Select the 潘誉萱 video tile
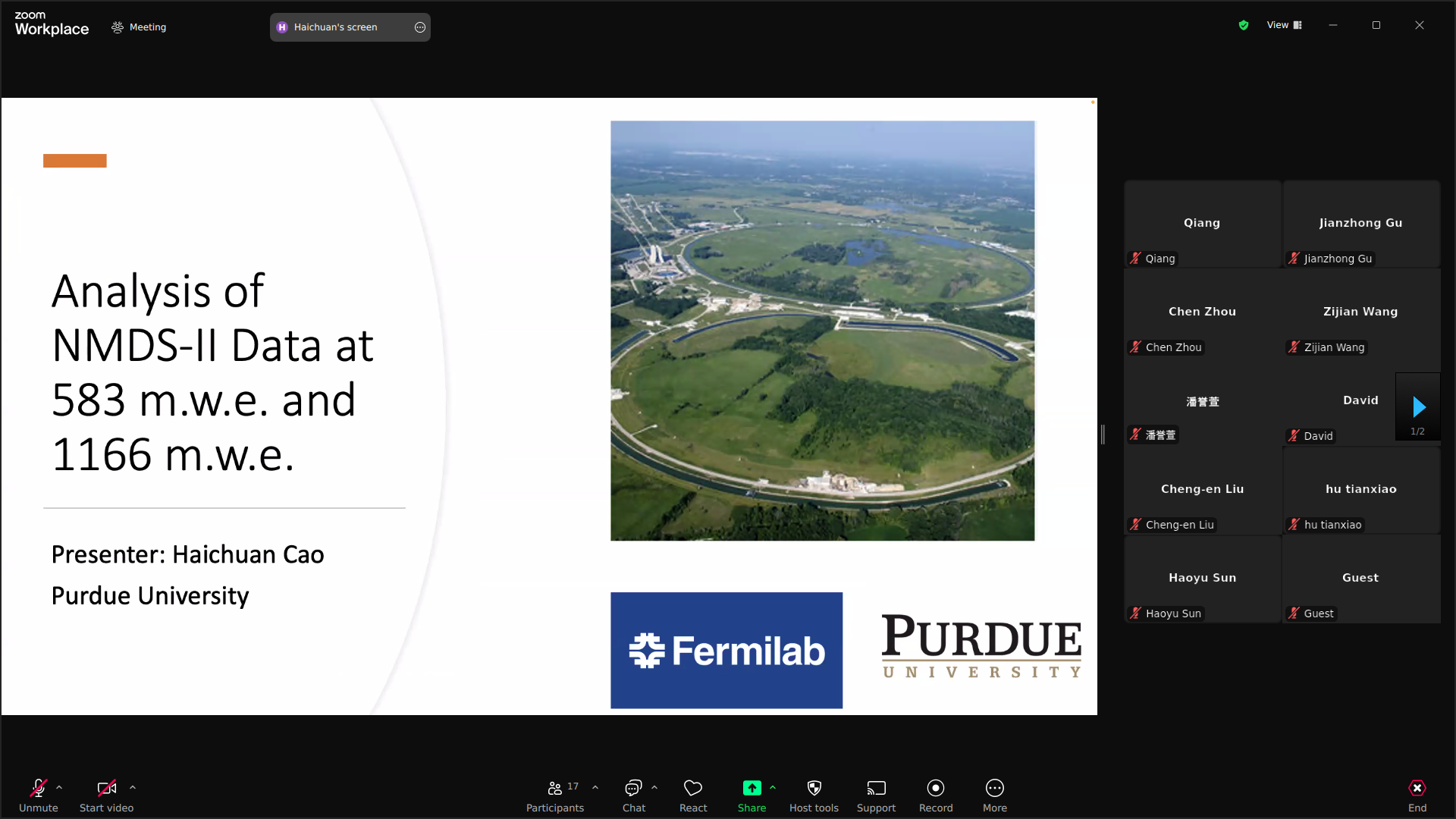Viewport: 1456px width, 819px height. [1202, 401]
